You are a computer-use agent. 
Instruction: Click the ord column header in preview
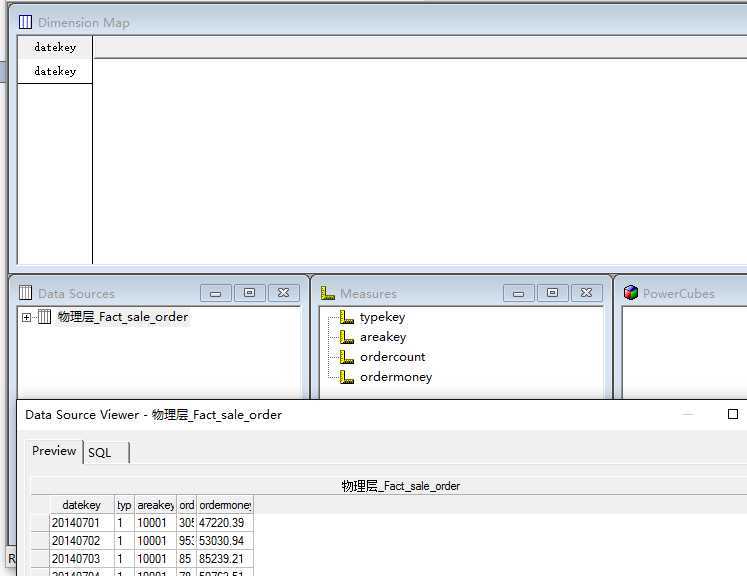tap(186, 505)
